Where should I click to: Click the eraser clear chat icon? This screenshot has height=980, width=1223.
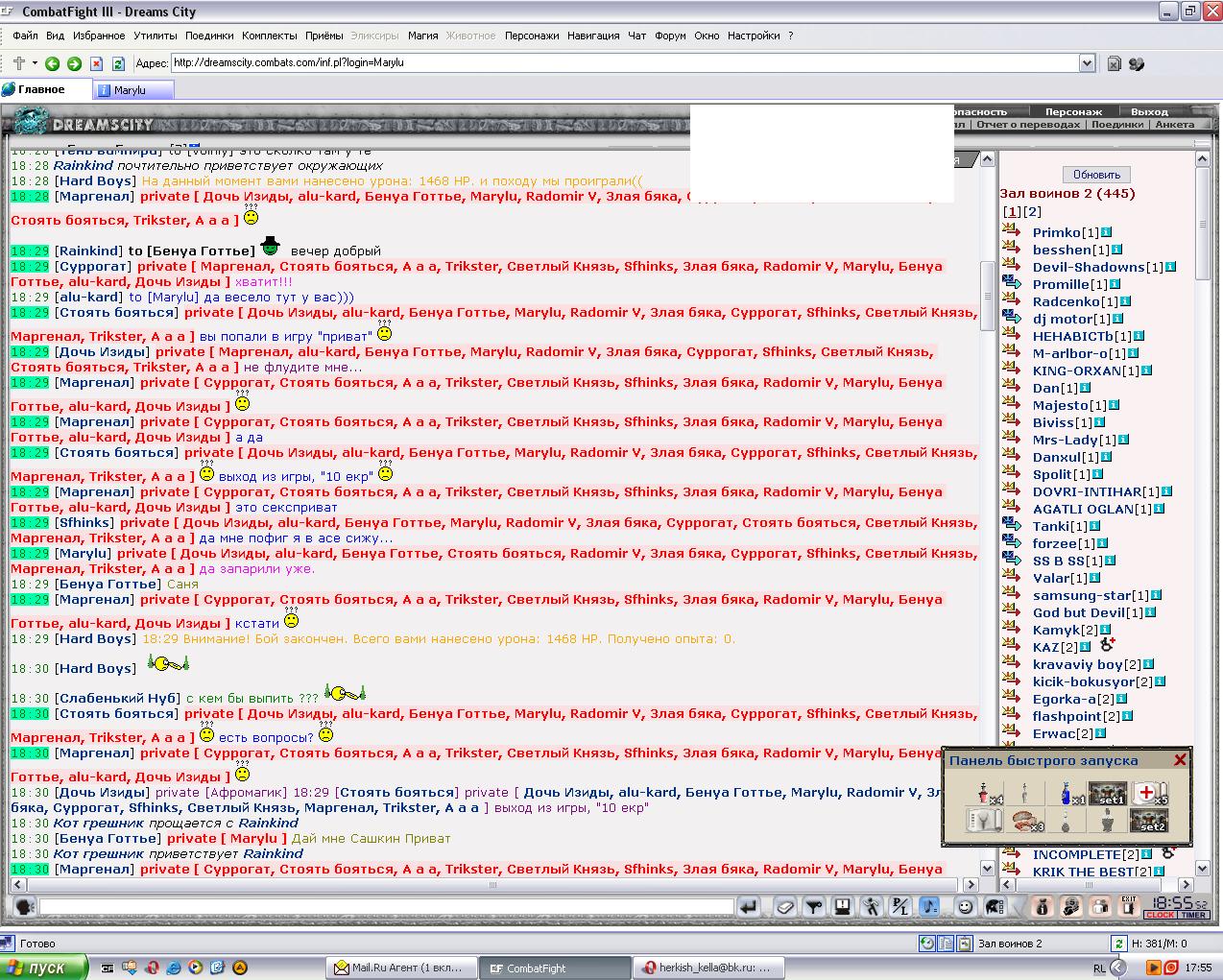(785, 906)
